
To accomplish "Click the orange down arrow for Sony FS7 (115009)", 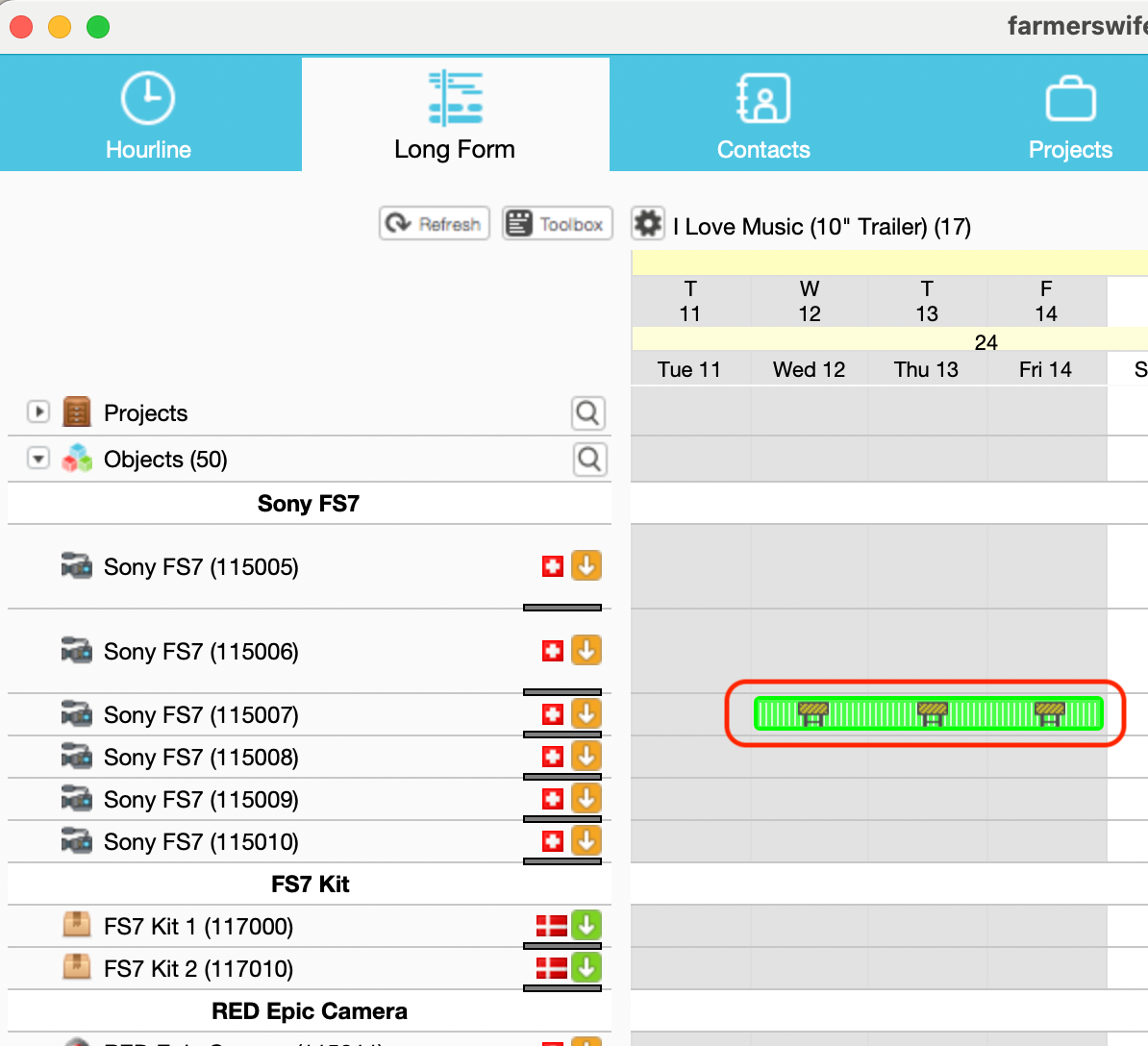I will (x=586, y=798).
